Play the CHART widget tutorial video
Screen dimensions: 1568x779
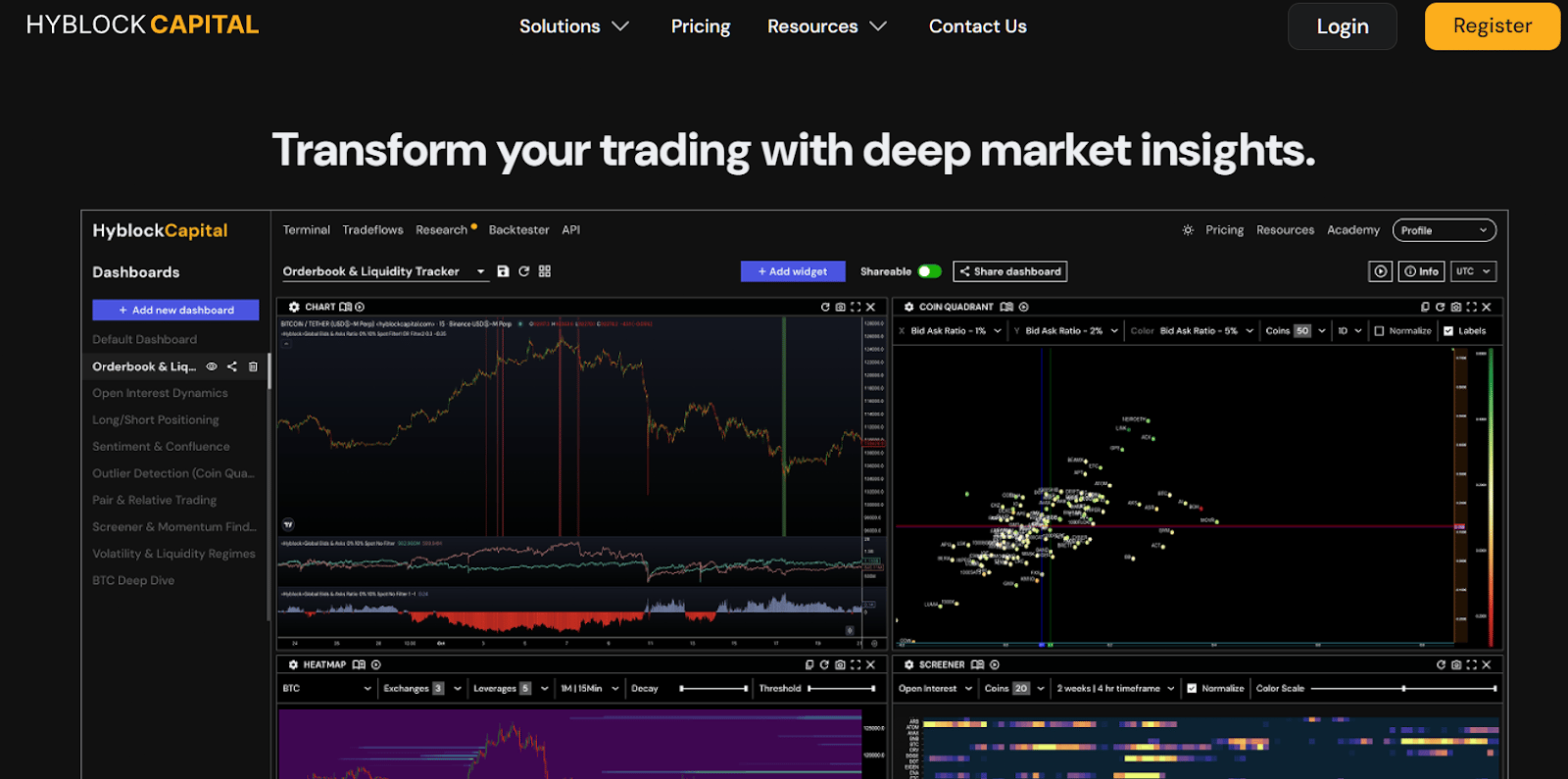coord(360,307)
